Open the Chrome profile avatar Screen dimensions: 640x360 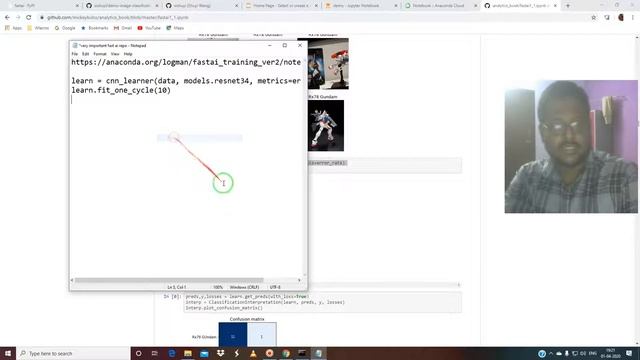pyautogui.click(x=621, y=18)
